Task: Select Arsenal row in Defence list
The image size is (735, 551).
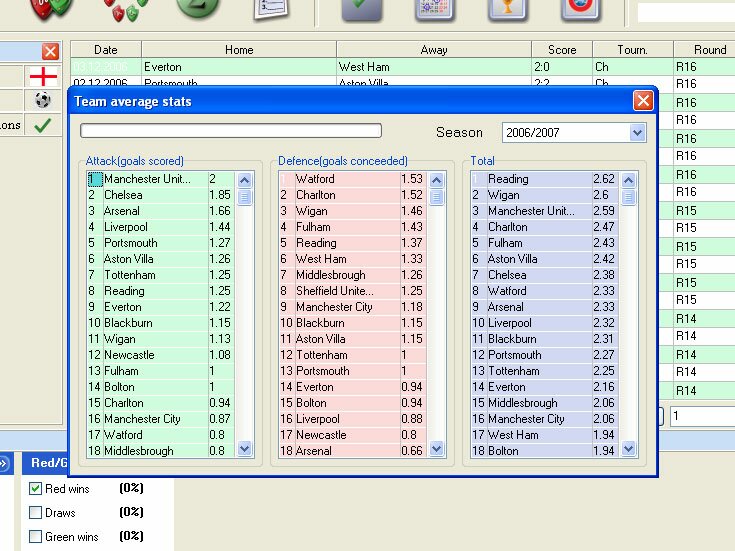Action: click(352, 451)
